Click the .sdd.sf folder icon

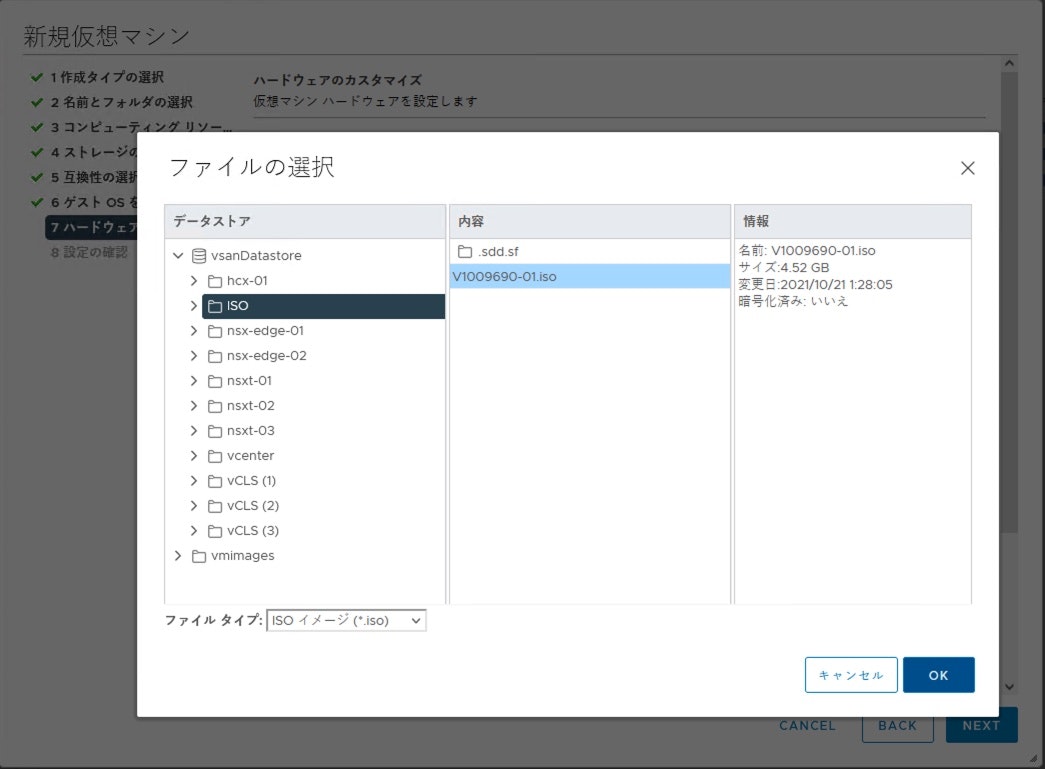click(465, 252)
